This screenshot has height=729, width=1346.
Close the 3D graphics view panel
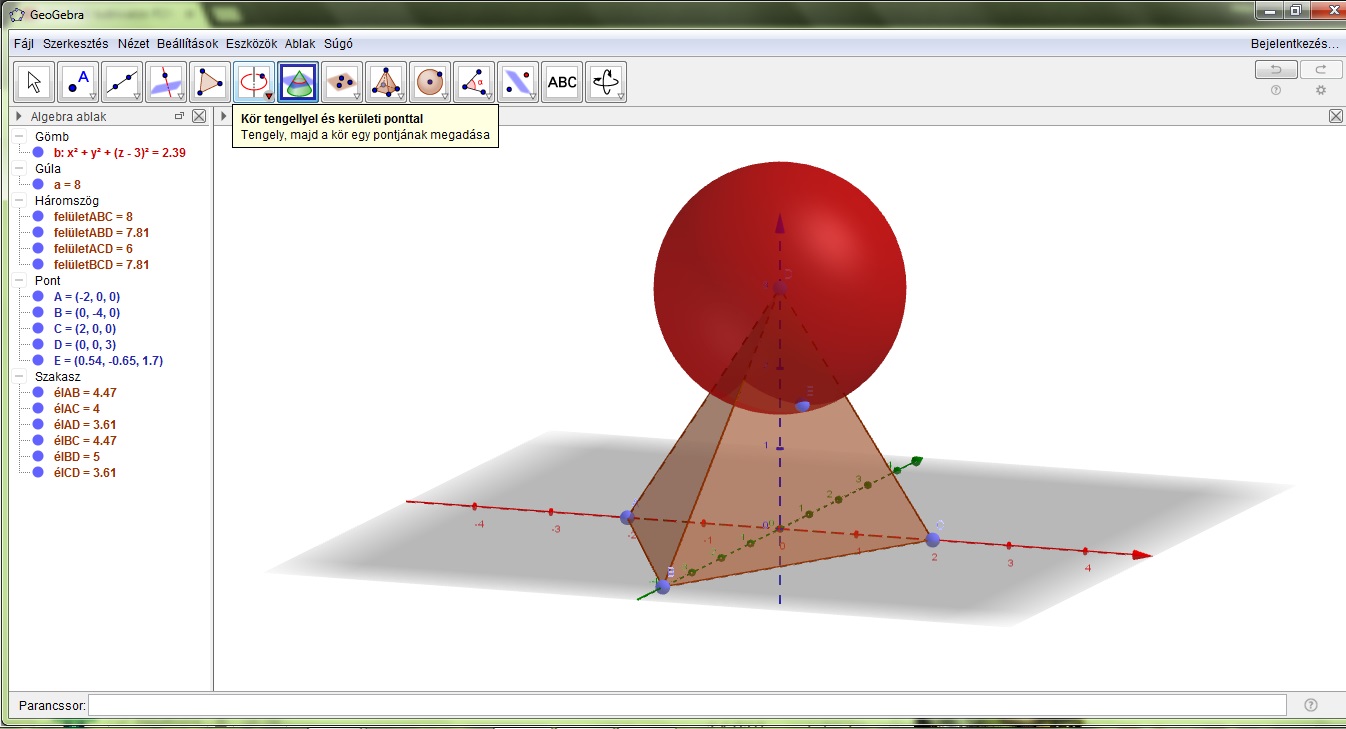click(x=1336, y=116)
